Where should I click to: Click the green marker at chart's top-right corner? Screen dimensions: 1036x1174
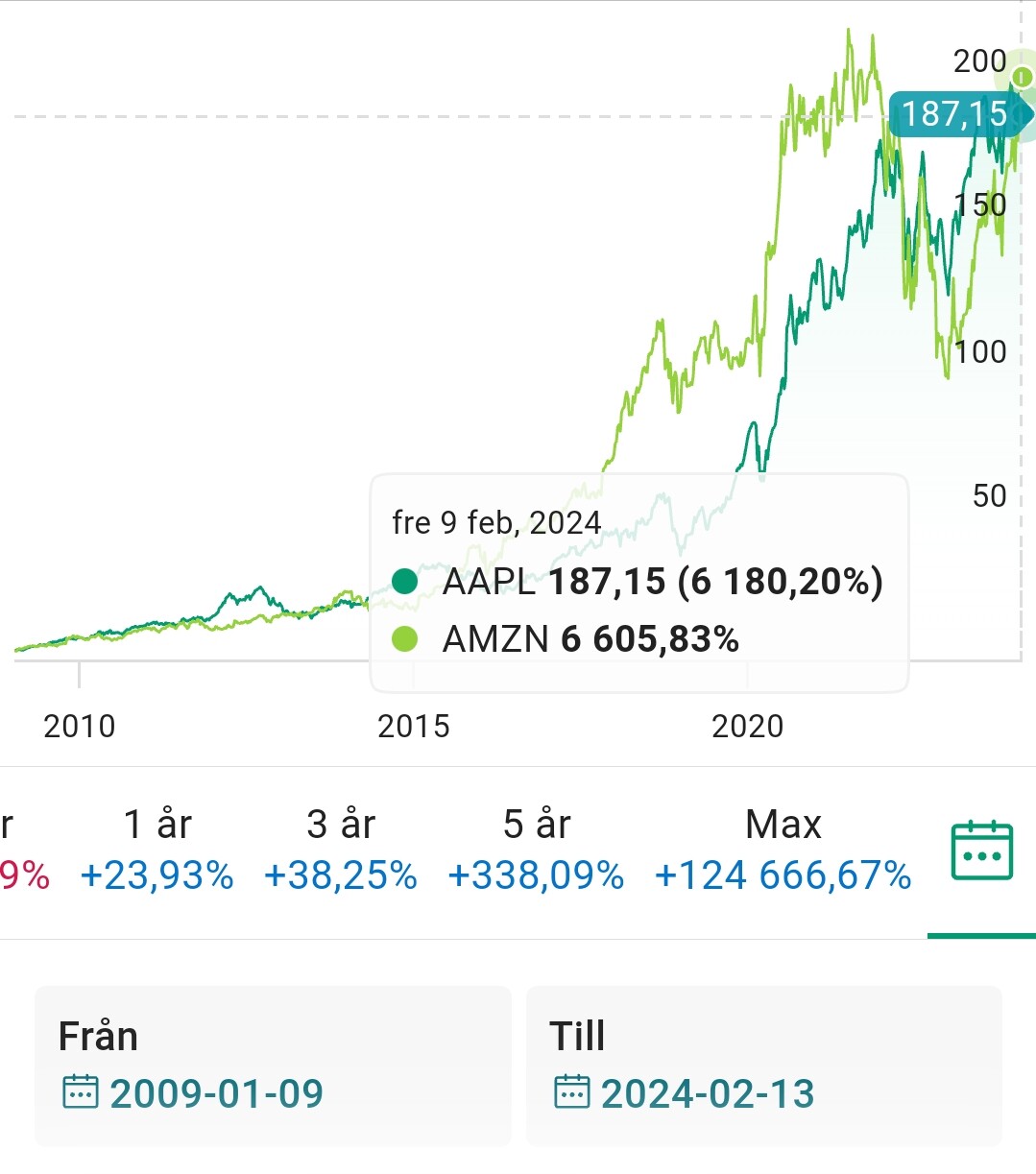[1023, 76]
